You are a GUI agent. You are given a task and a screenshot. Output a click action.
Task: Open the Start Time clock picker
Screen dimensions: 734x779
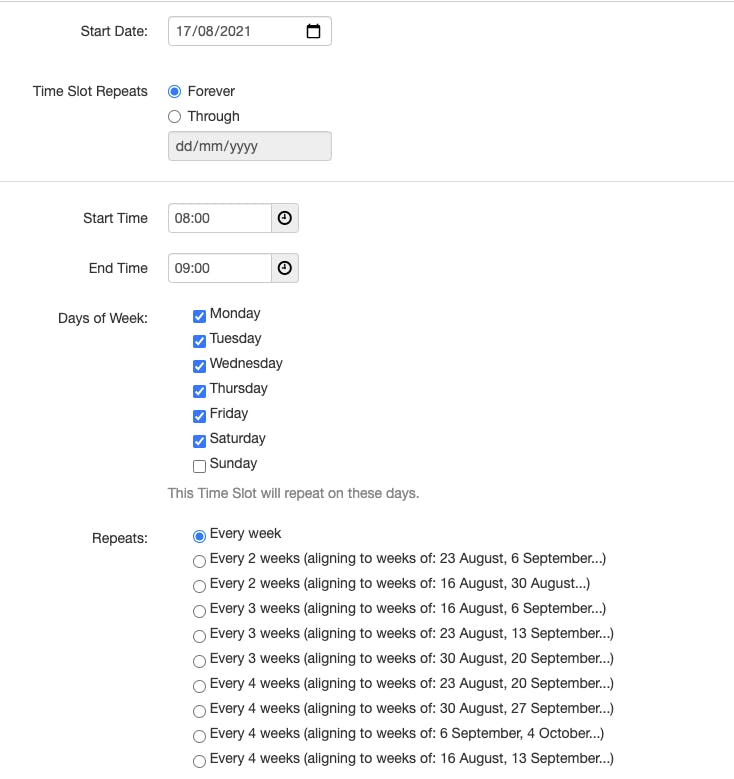(x=285, y=218)
